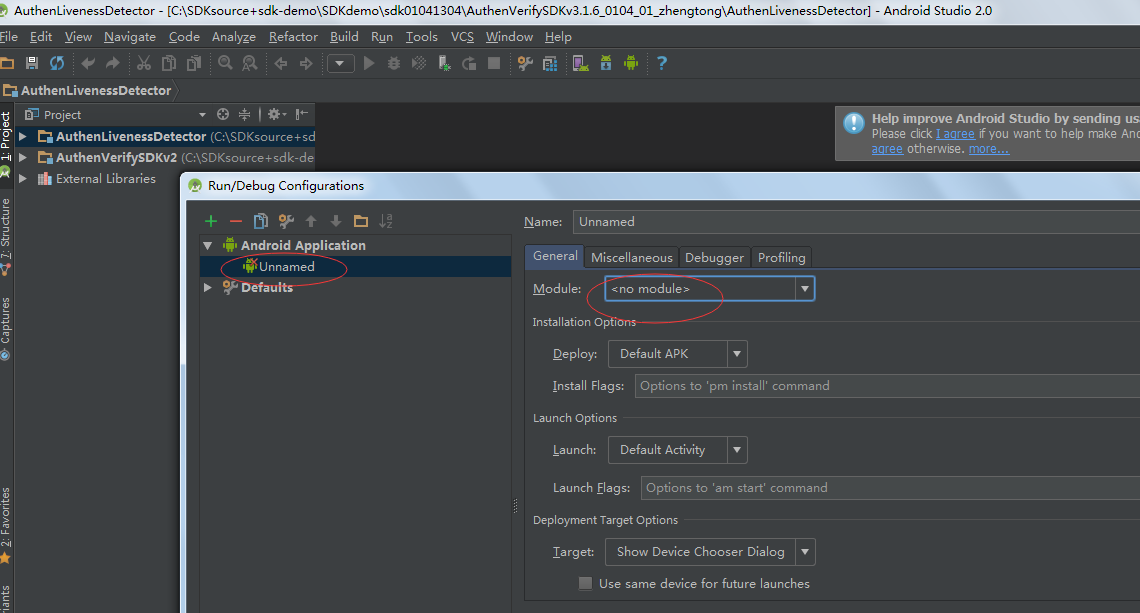Collapse the Android Application tree node

point(208,245)
